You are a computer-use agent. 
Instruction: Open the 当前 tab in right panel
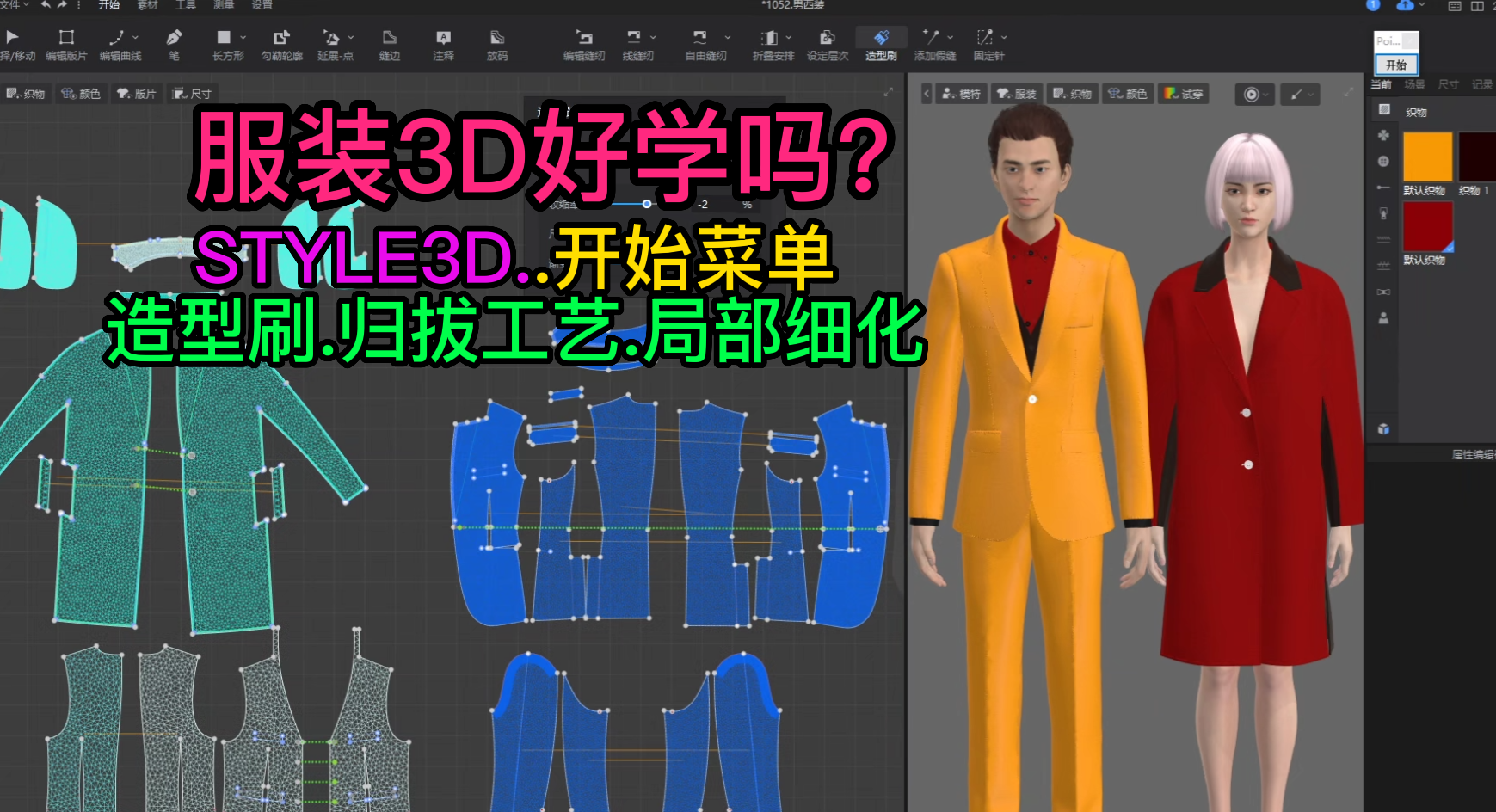(x=1381, y=84)
